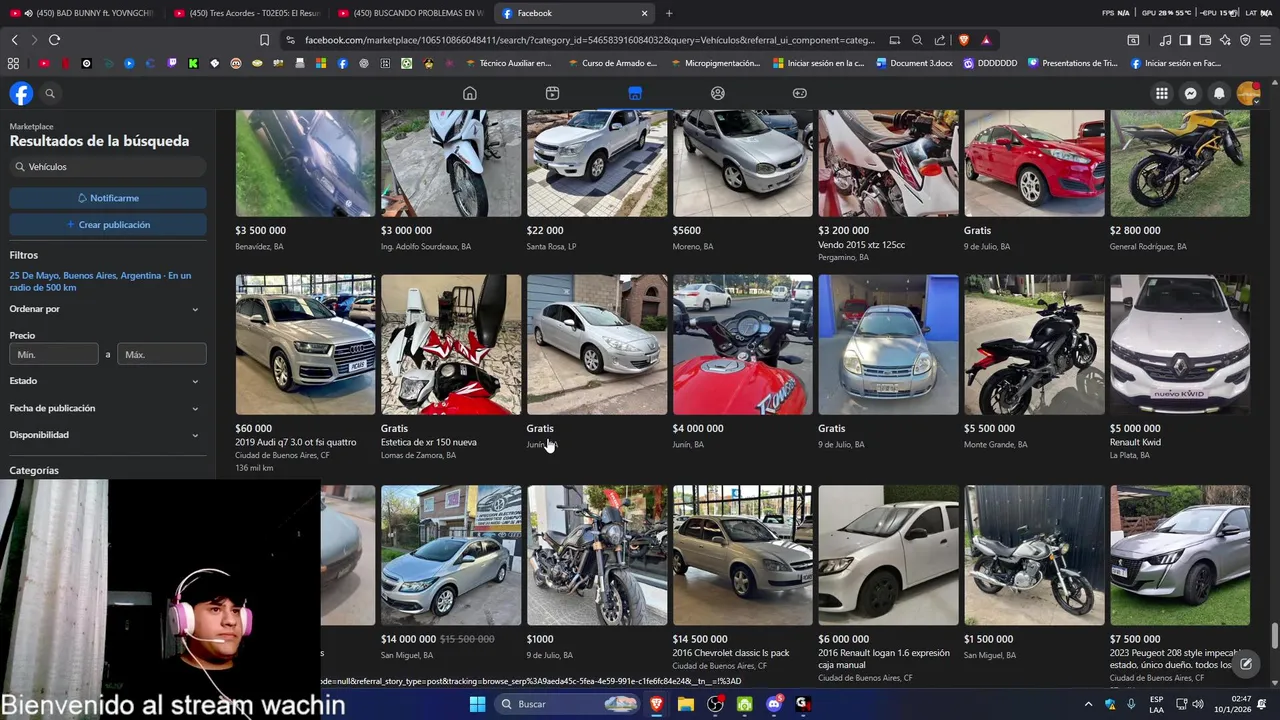Open the Brave browser icon on the taskbar
Image resolution: width=1280 pixels, height=720 pixels.
pyautogui.click(x=656, y=704)
